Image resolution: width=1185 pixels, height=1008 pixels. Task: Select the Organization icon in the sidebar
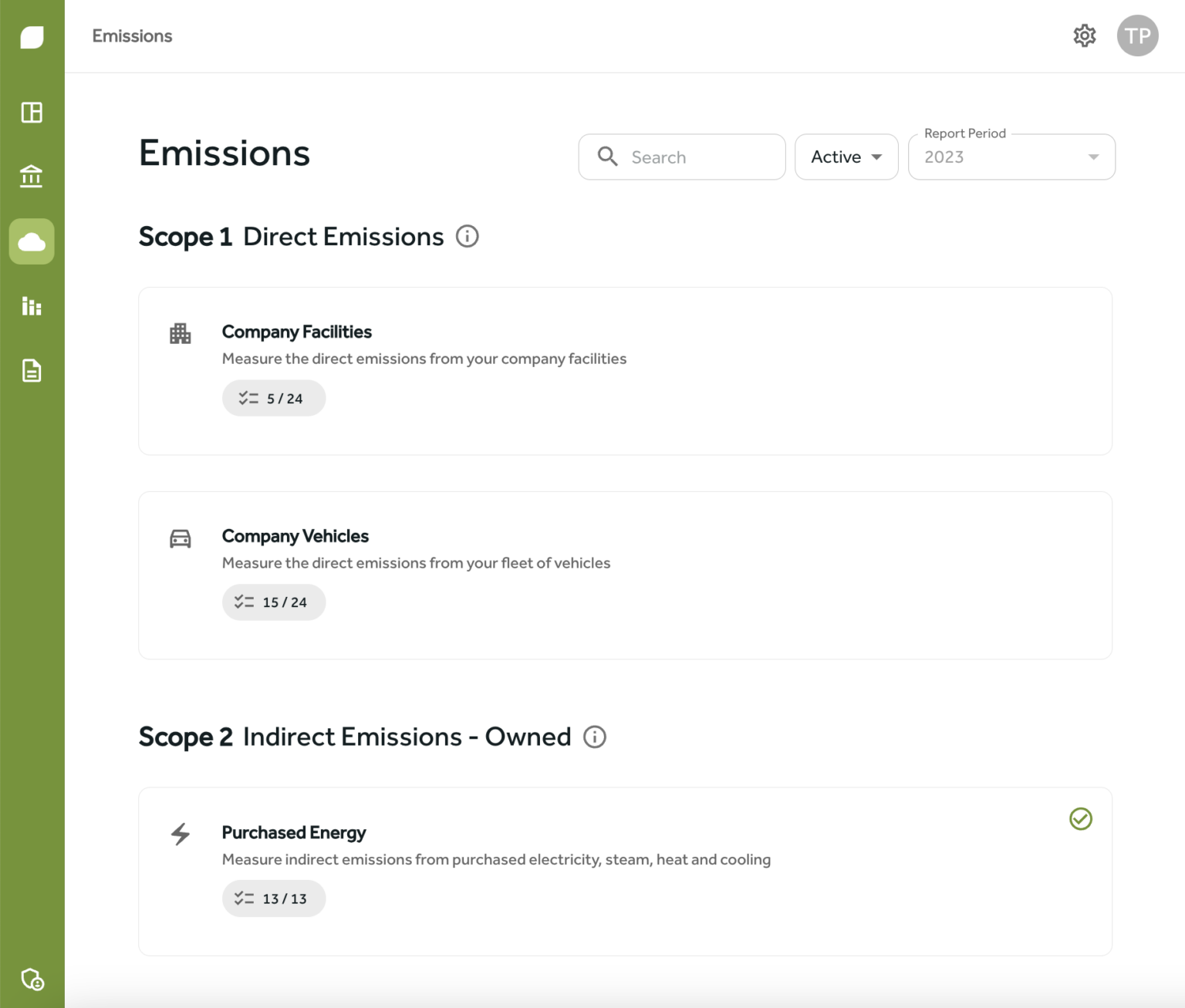[32, 176]
